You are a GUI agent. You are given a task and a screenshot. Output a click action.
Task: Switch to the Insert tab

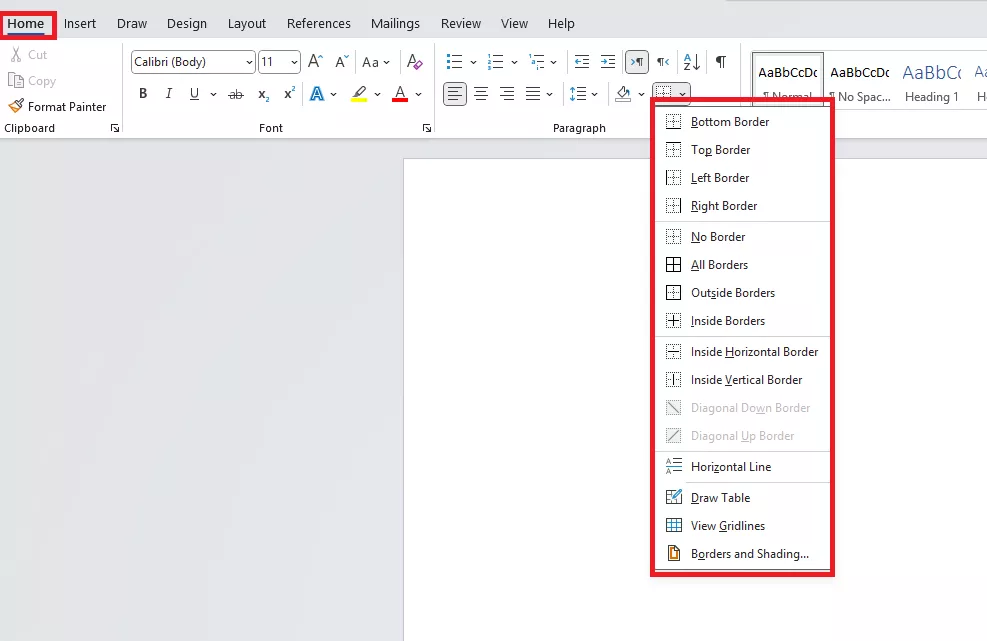pos(80,23)
